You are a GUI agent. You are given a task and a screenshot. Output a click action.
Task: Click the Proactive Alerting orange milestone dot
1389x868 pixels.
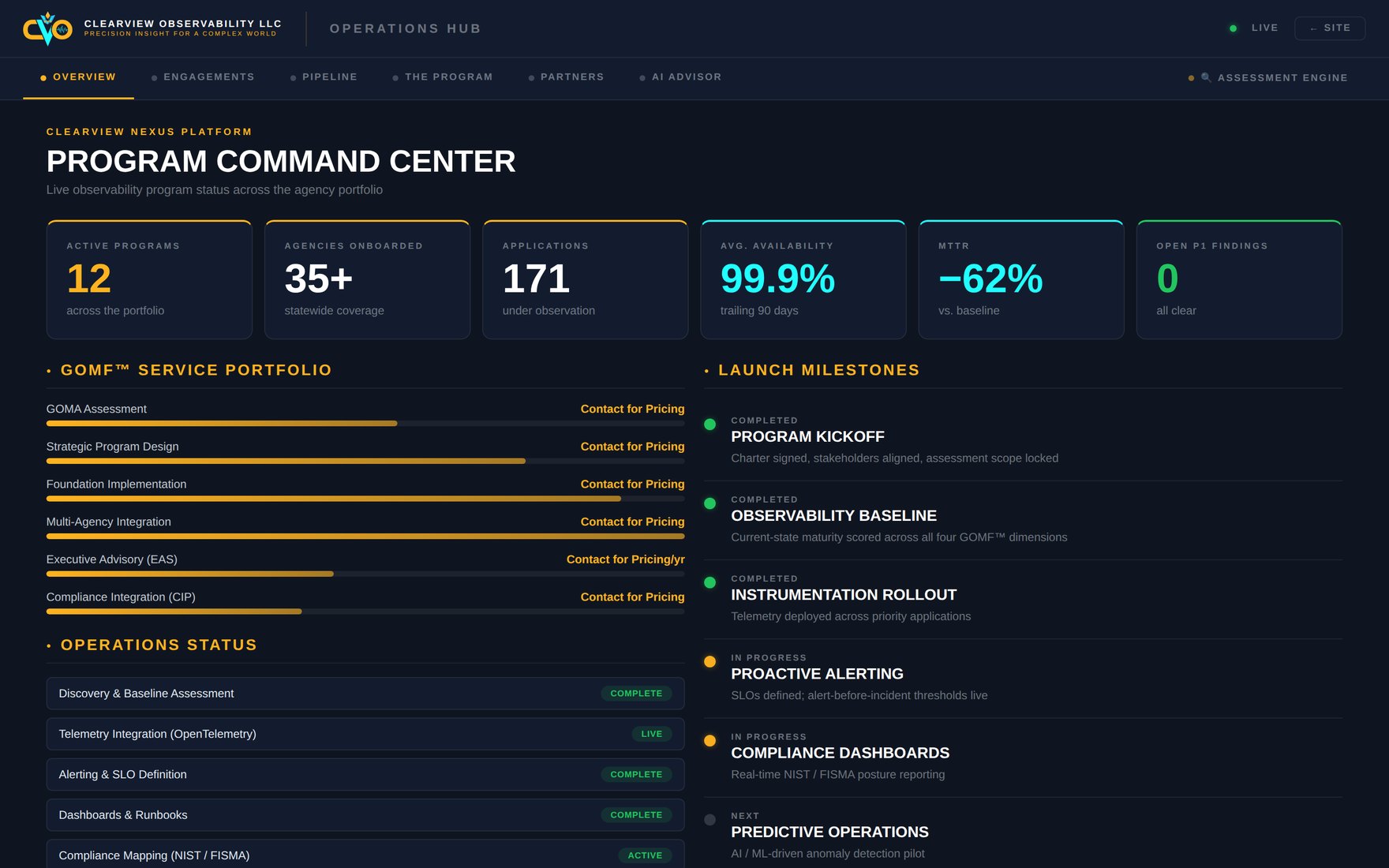(709, 662)
